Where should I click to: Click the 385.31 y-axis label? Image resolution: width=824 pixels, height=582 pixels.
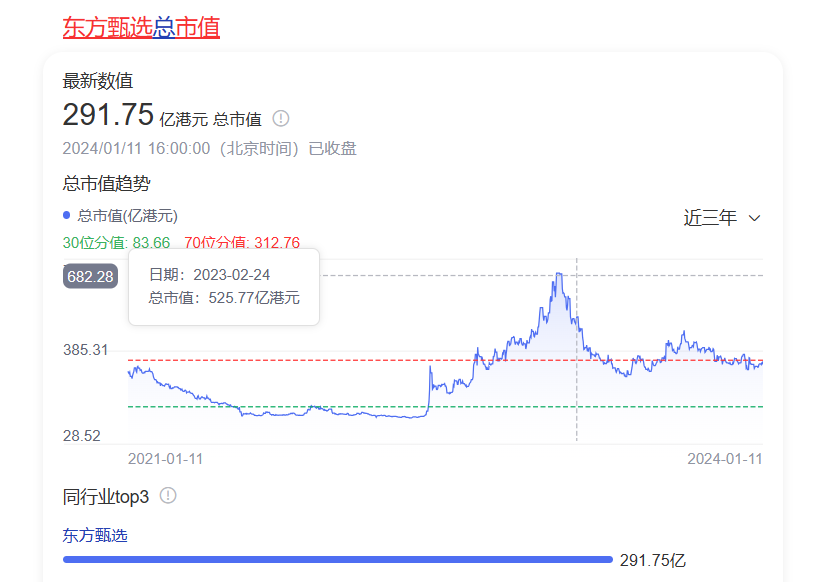click(88, 351)
